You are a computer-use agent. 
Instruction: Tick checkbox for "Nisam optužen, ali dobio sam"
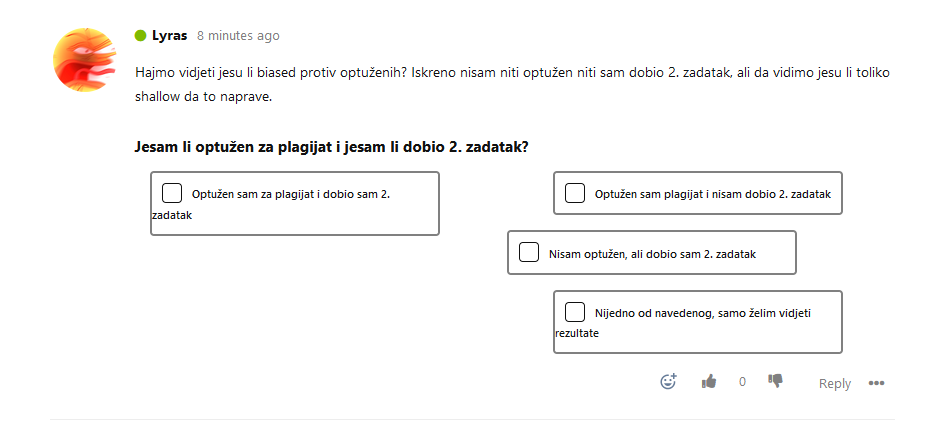[529, 252]
